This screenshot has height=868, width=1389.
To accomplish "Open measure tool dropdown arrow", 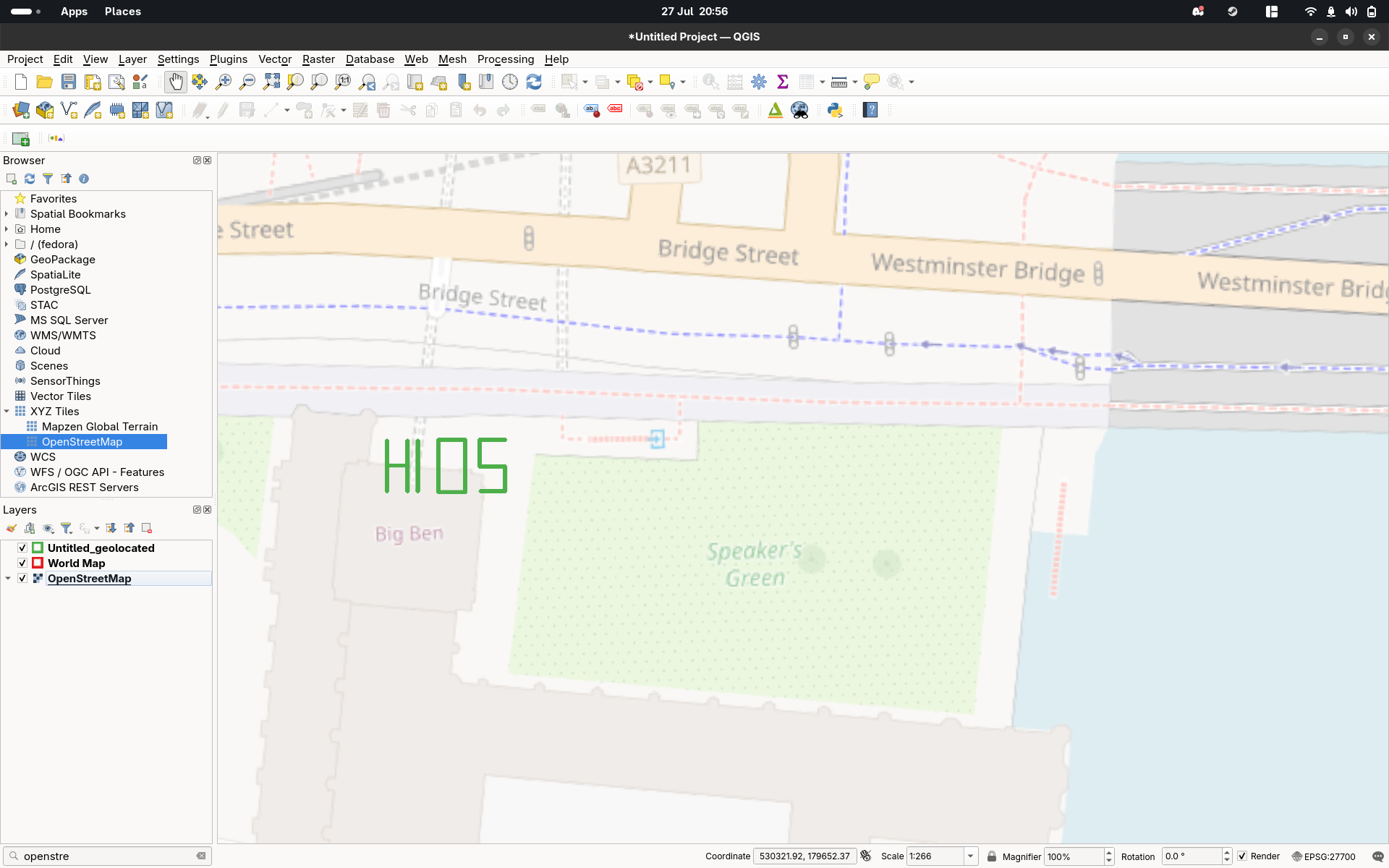I will pos(855,82).
